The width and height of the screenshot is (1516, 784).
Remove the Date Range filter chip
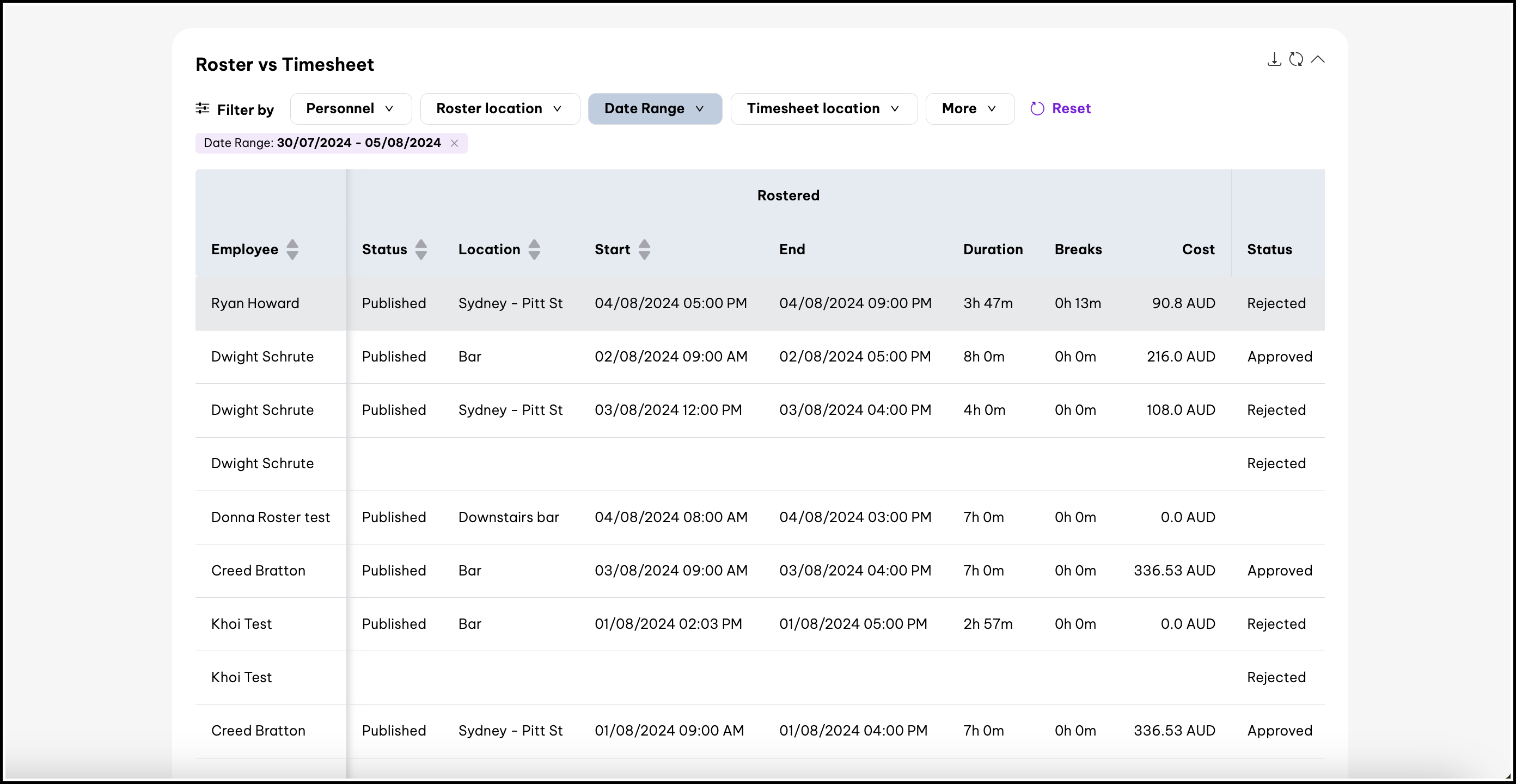454,143
